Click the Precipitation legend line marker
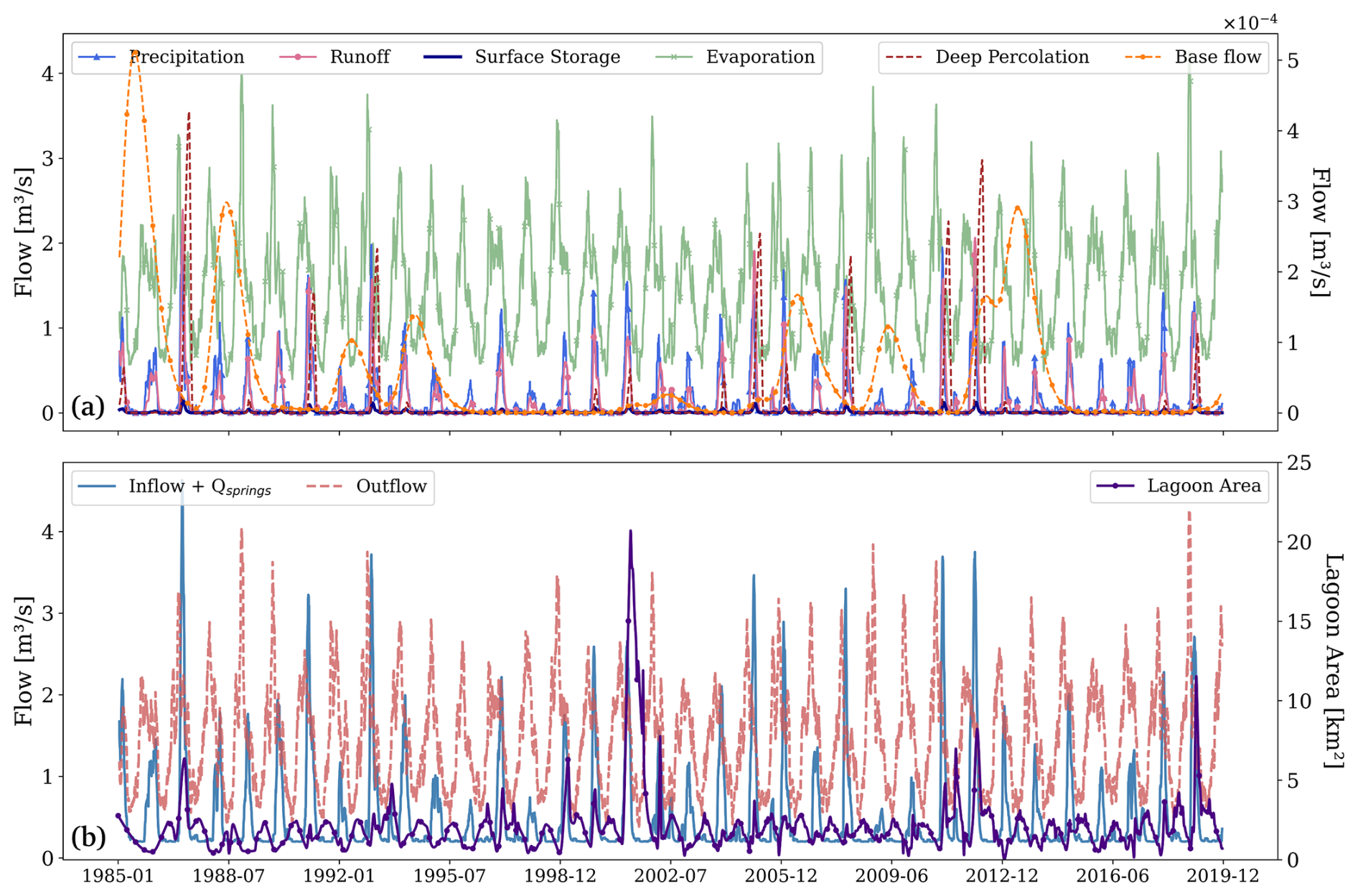 pyautogui.click(x=96, y=57)
